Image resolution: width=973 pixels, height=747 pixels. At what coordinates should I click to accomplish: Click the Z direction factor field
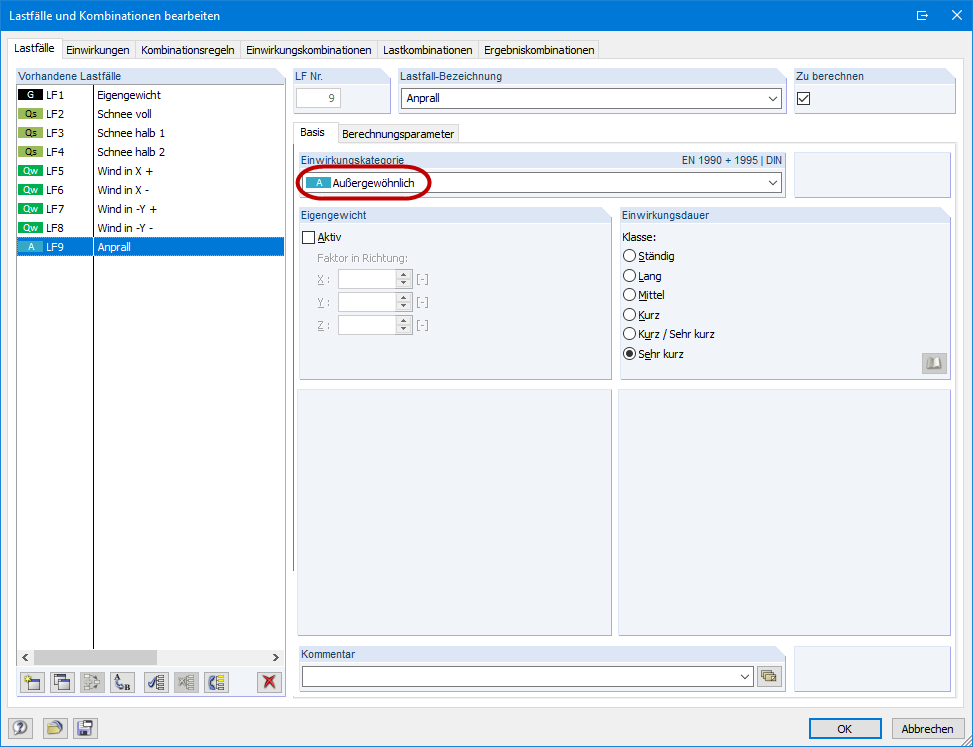click(367, 325)
